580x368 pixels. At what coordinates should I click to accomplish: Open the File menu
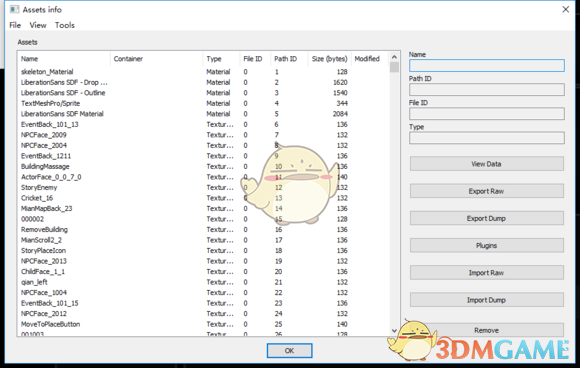[15, 25]
